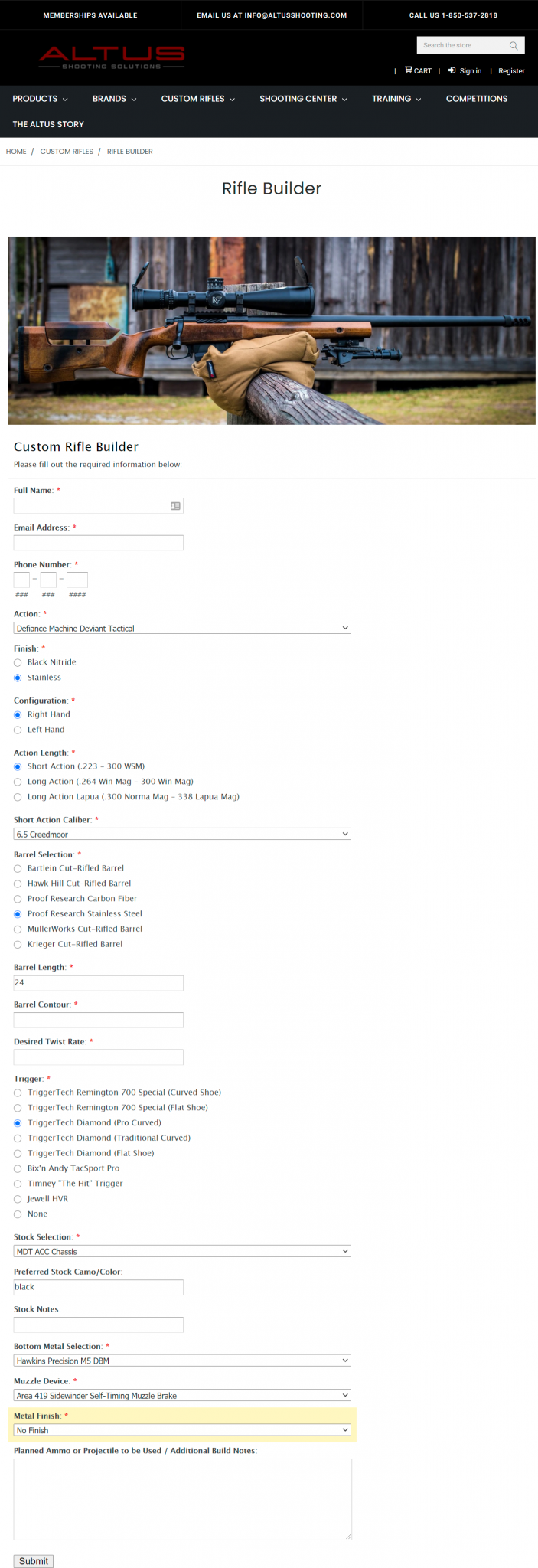
Task: Expand the Shooting Center menu
Action: pyautogui.click(x=304, y=99)
